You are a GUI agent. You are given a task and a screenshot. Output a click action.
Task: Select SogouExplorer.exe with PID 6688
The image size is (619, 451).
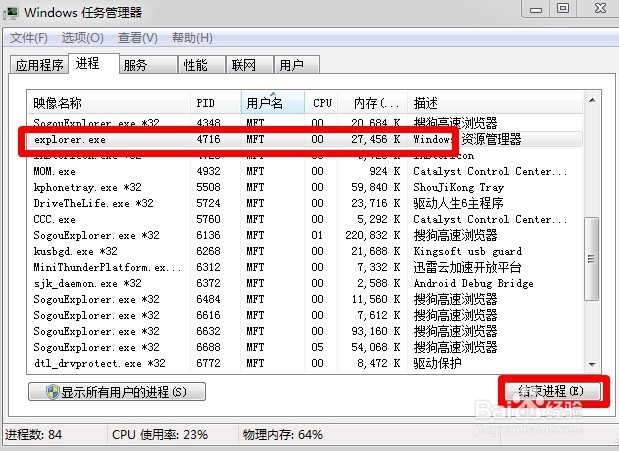[304, 347]
